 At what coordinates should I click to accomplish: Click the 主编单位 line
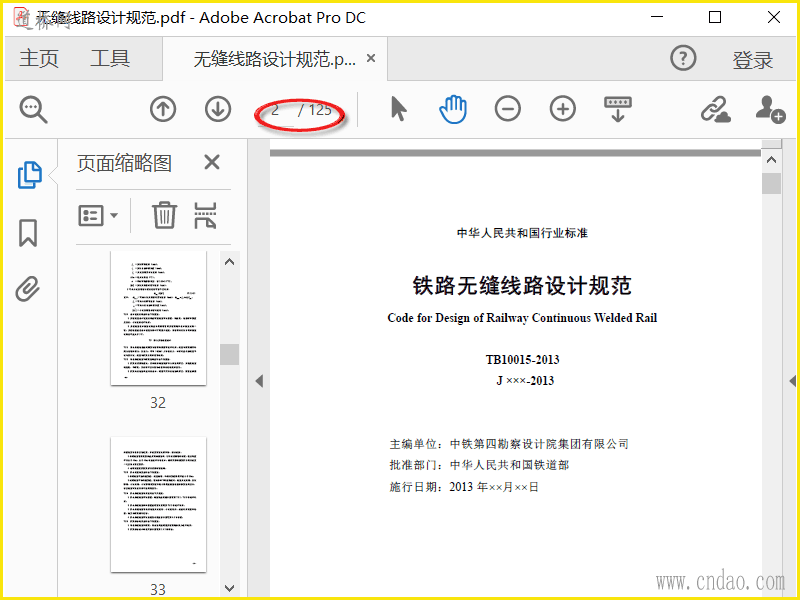(x=509, y=444)
